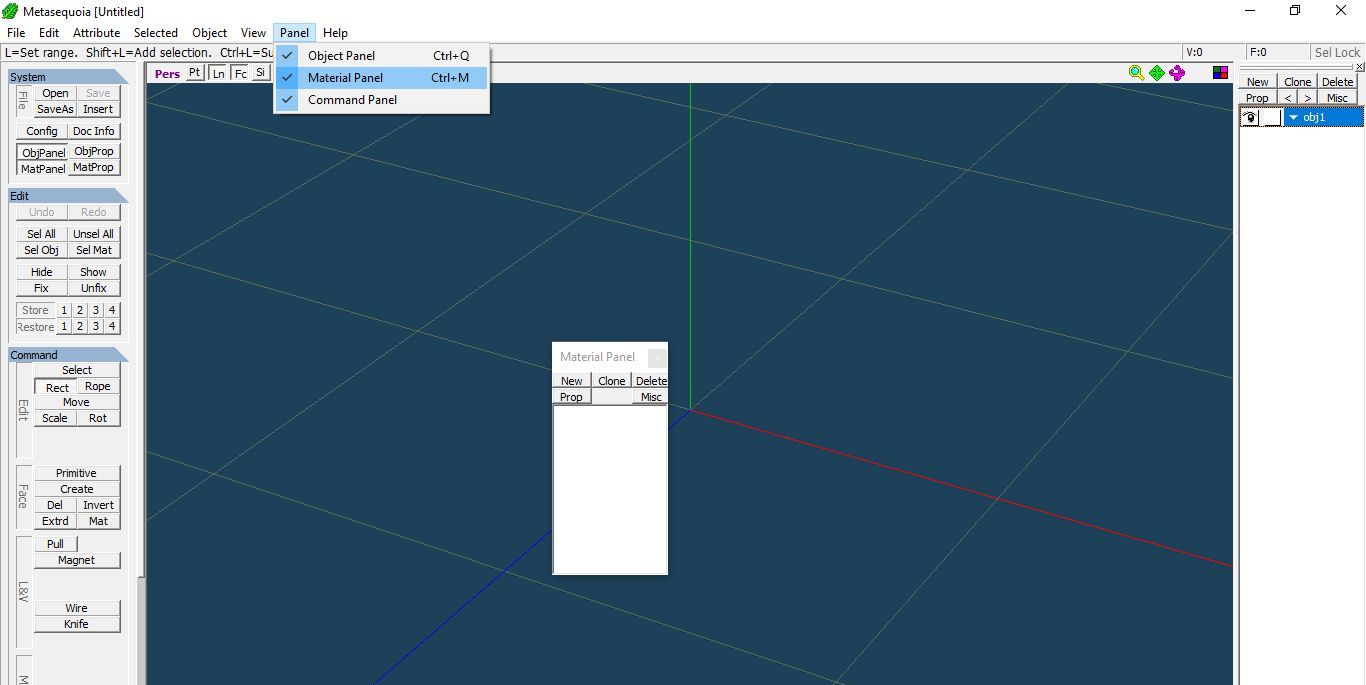Close the object panel with X
1366x685 pixels.
pyautogui.click(x=1359, y=67)
